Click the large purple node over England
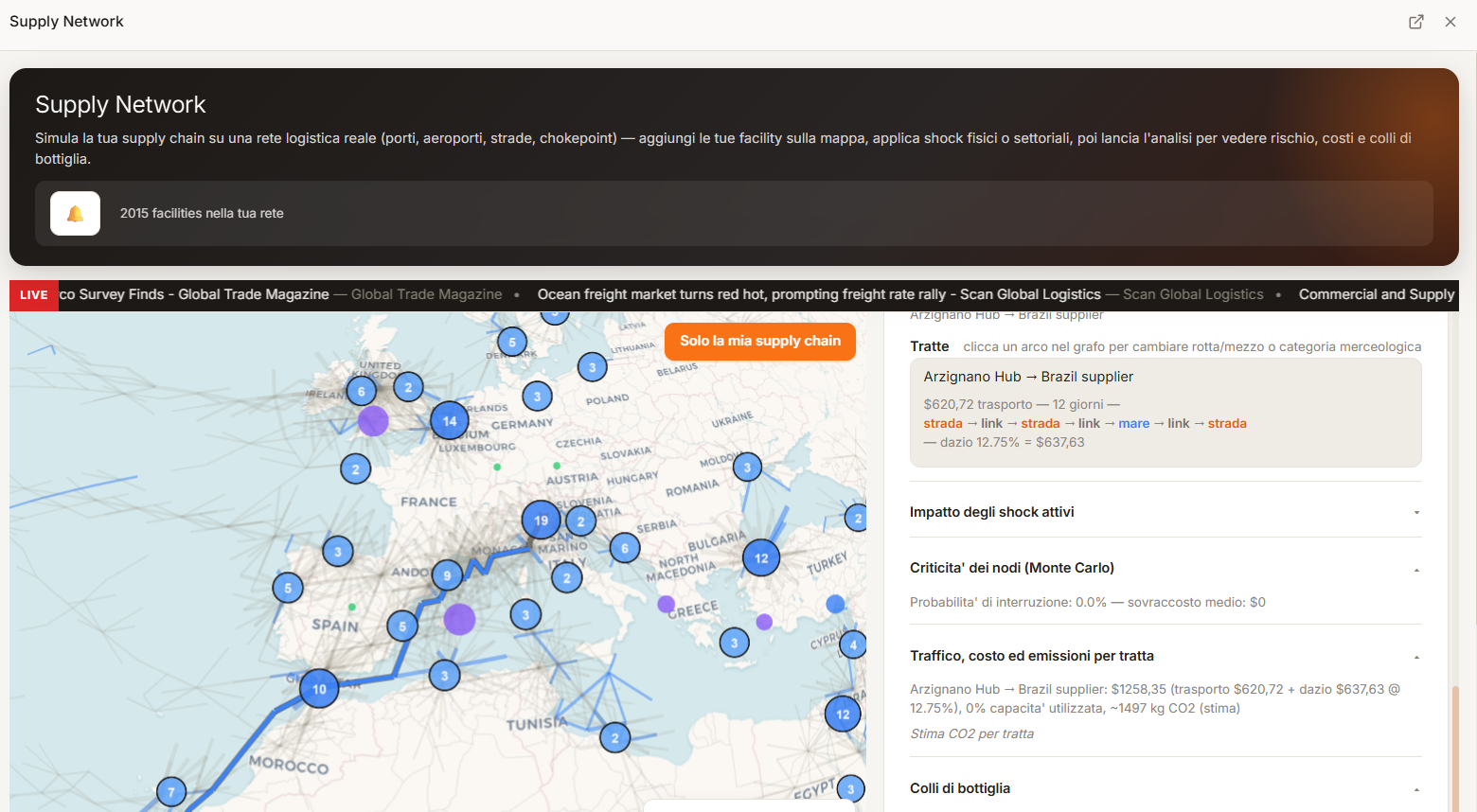1477x812 pixels. [373, 420]
